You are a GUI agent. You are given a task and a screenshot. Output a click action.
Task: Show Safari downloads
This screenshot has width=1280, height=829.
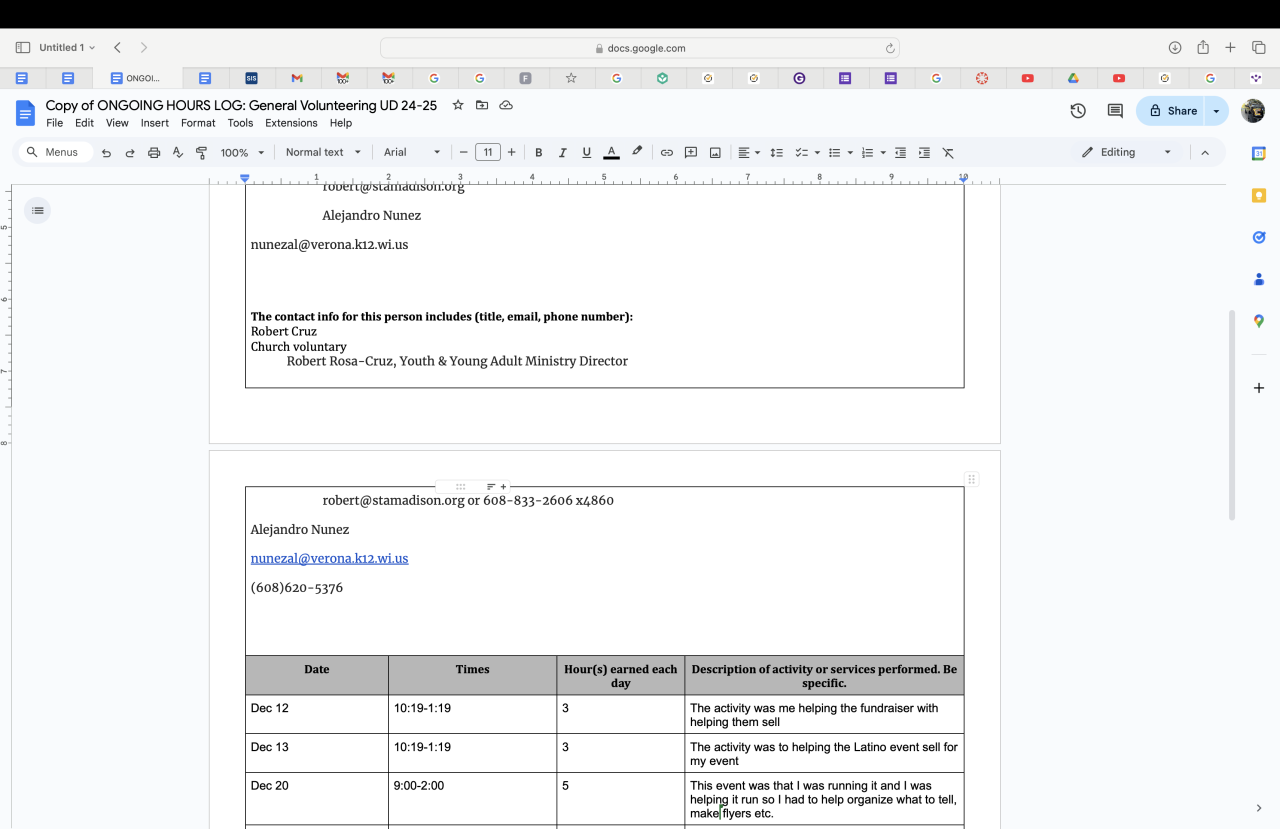click(1175, 48)
